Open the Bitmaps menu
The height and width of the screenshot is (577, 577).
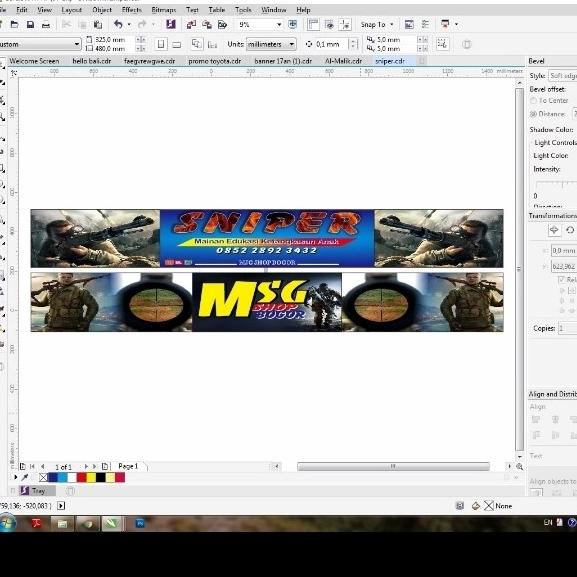point(164,10)
